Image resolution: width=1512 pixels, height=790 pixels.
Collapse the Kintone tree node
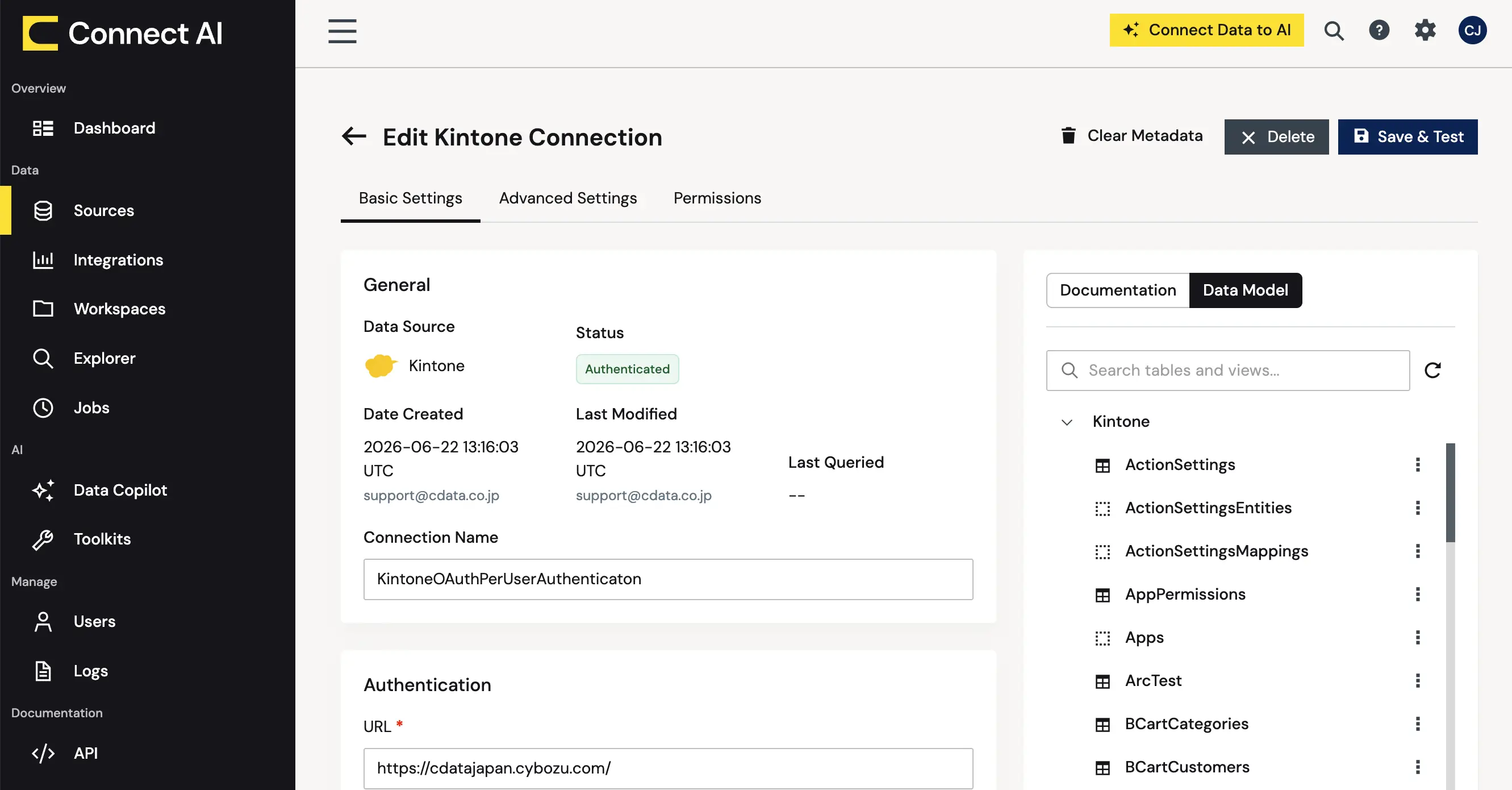[x=1067, y=422]
